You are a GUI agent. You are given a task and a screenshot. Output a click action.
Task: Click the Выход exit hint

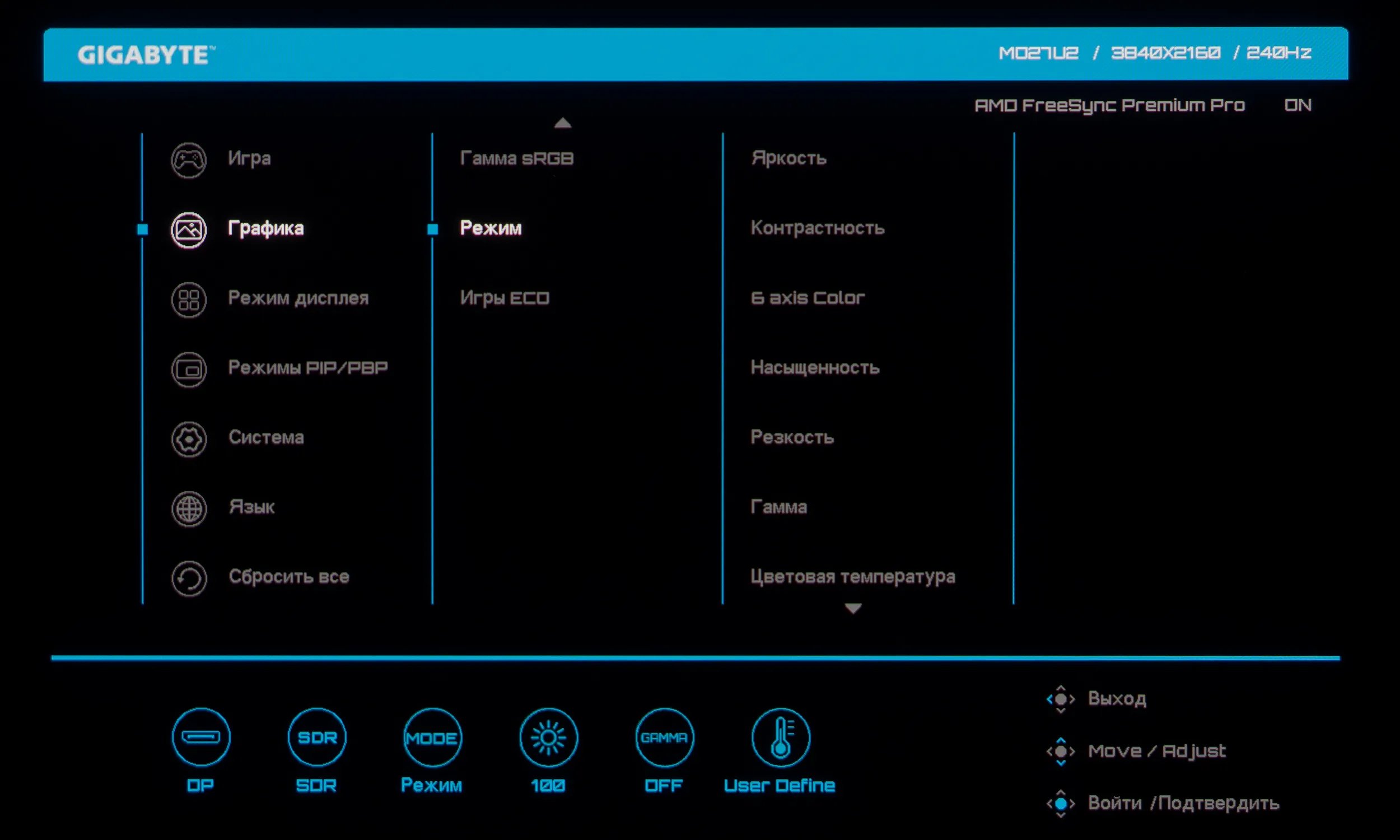(x=1116, y=699)
